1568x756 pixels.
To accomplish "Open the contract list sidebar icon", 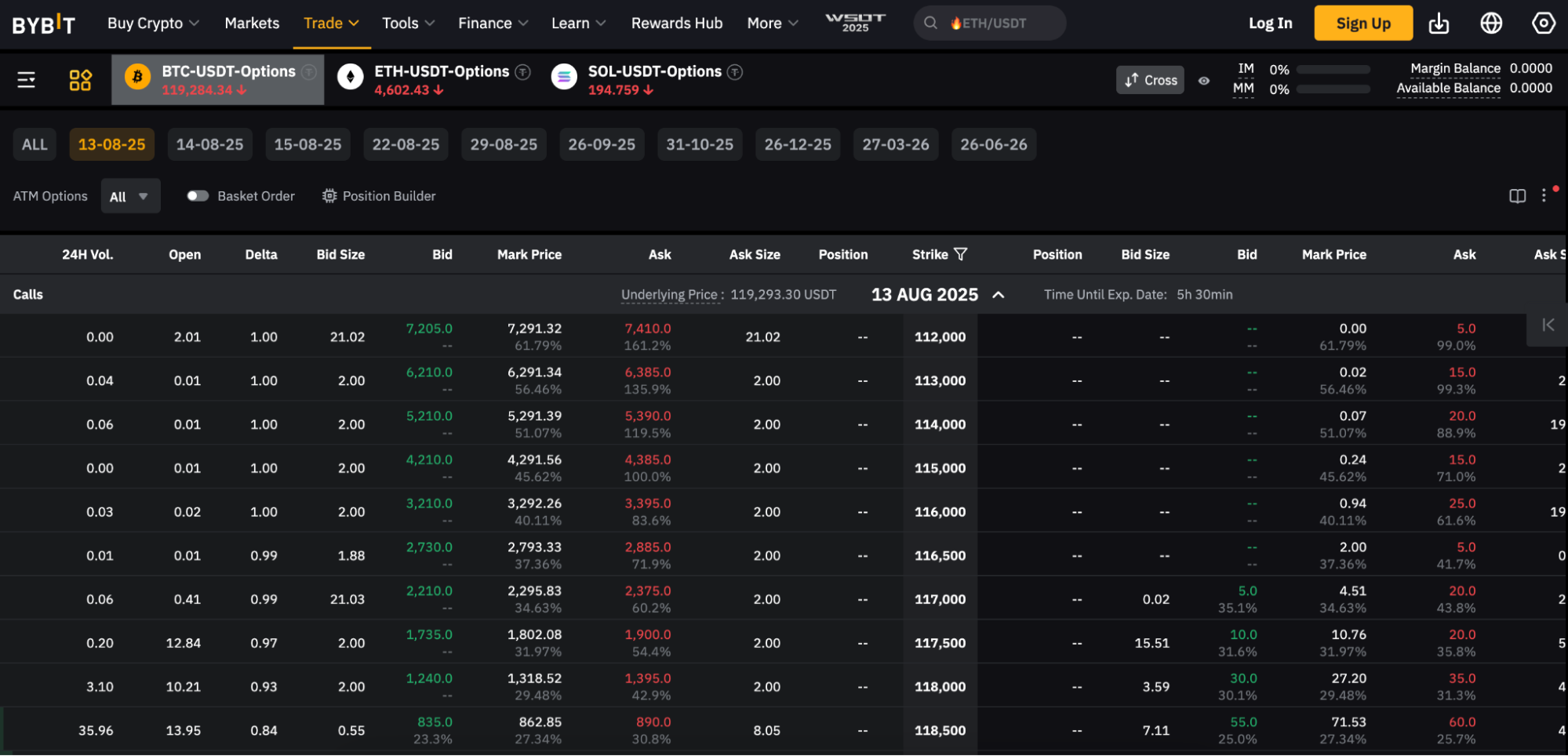I will (x=26, y=79).
